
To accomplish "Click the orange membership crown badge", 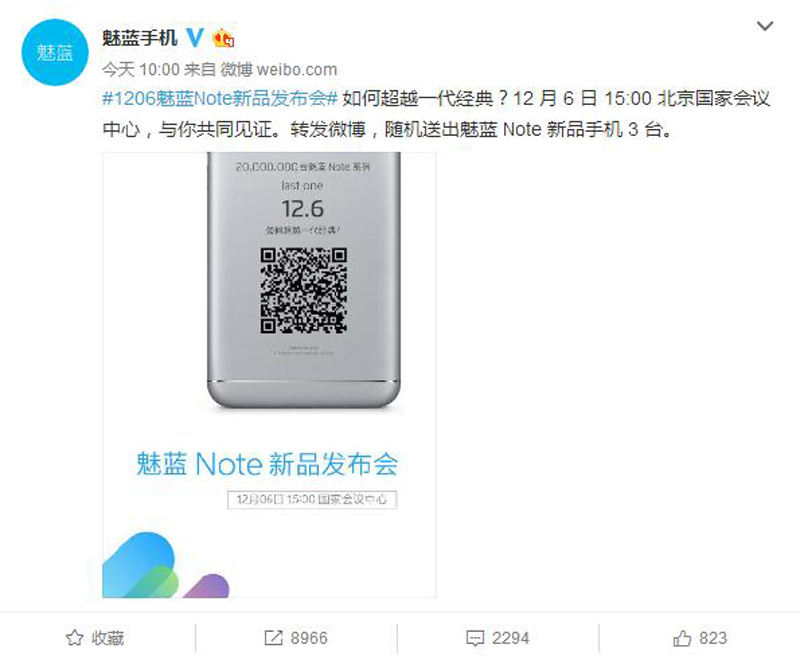I will tap(223, 38).
